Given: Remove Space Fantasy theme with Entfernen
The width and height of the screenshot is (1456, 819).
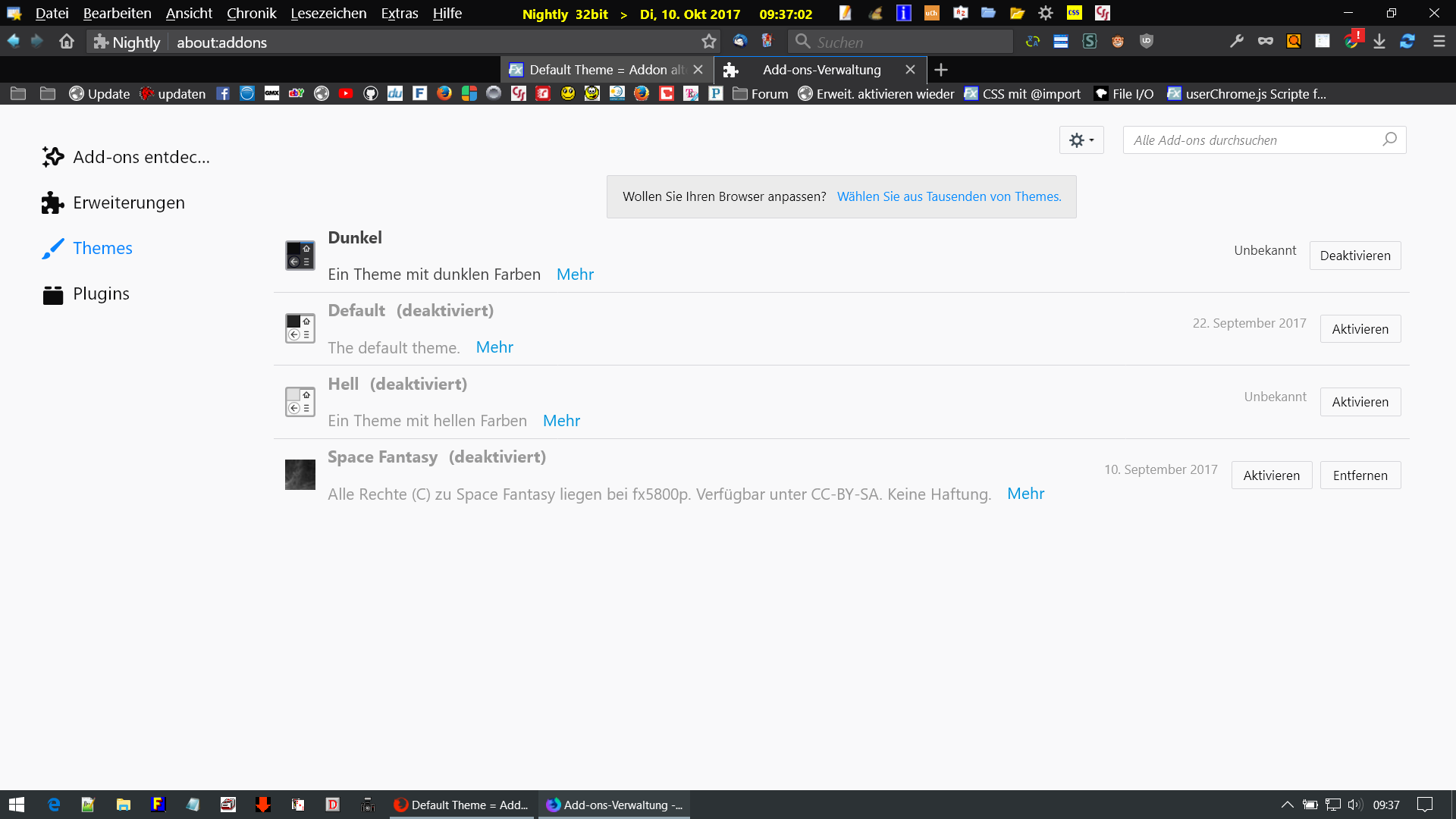Looking at the screenshot, I should (x=1360, y=475).
